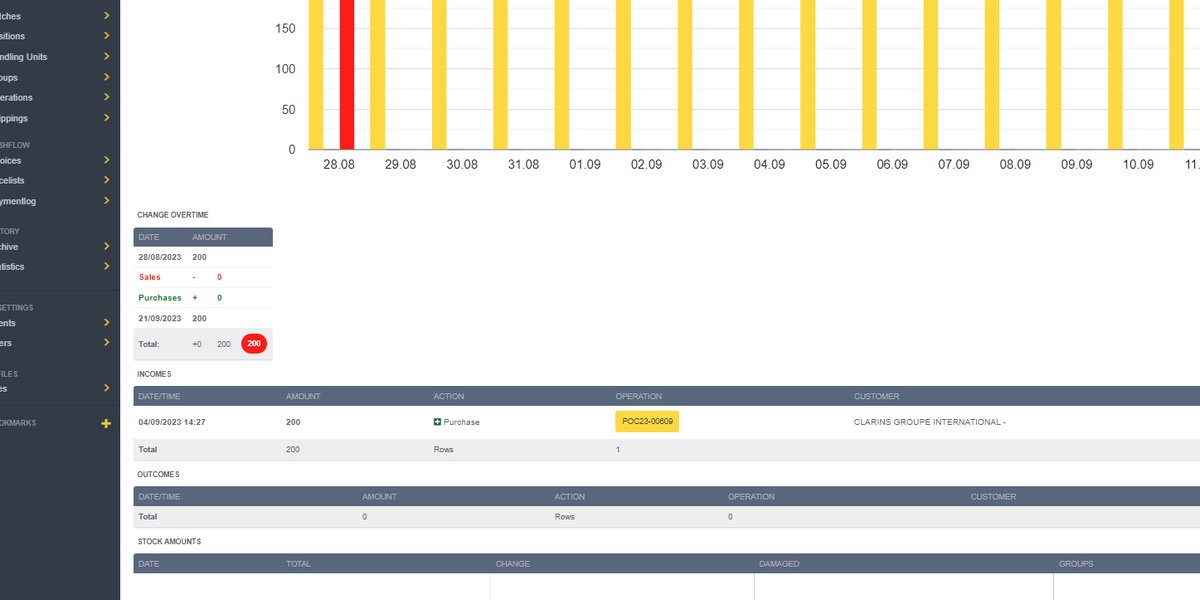Expand the Handling Units sidebar chevron
Screen dimensions: 1200x600
point(106,57)
